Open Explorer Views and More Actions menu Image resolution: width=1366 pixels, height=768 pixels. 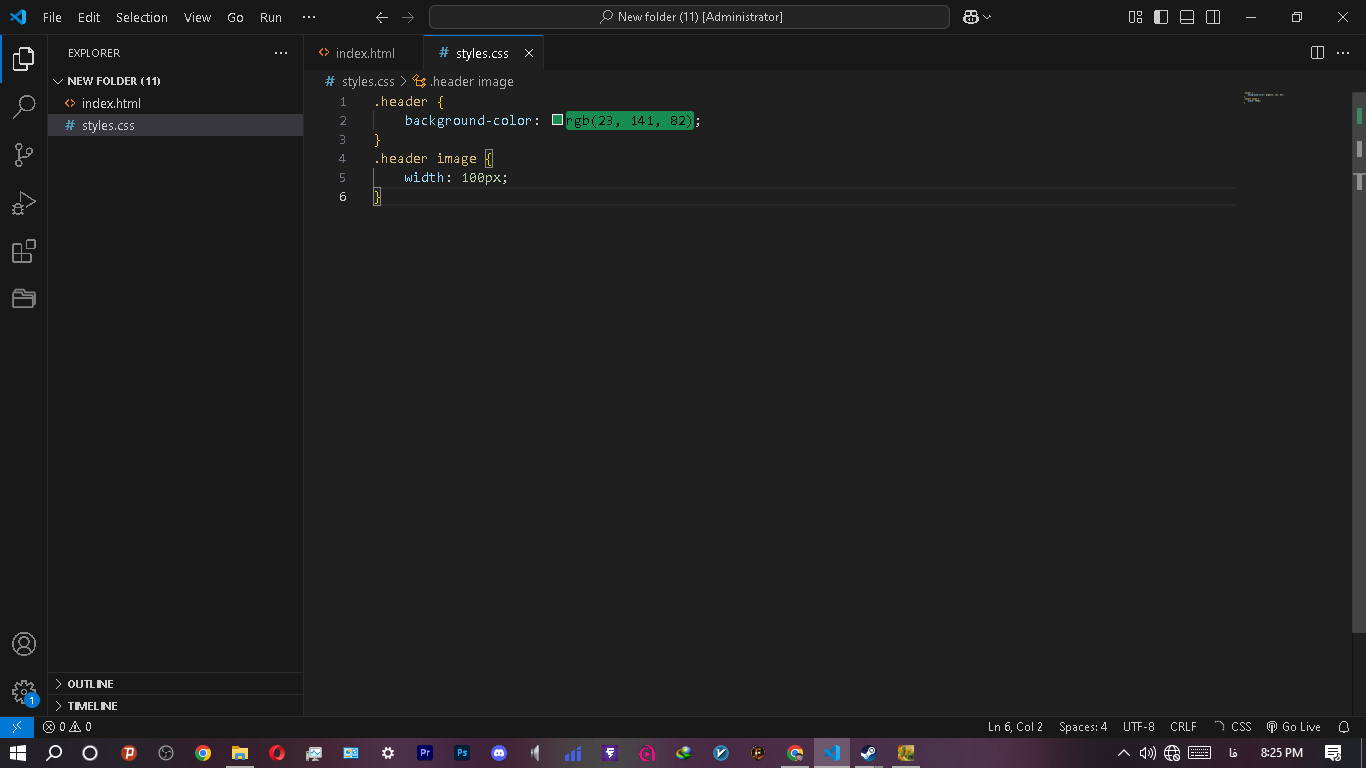point(280,53)
